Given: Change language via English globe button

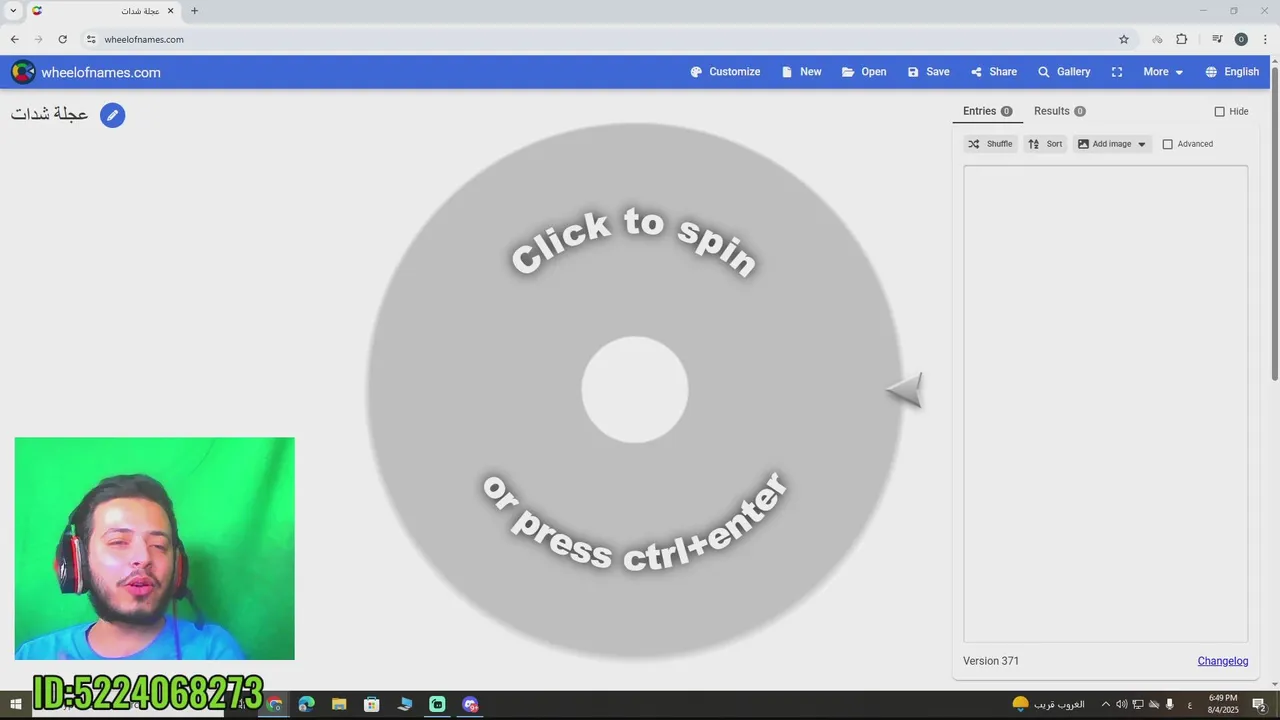Looking at the screenshot, I should (x=1232, y=72).
